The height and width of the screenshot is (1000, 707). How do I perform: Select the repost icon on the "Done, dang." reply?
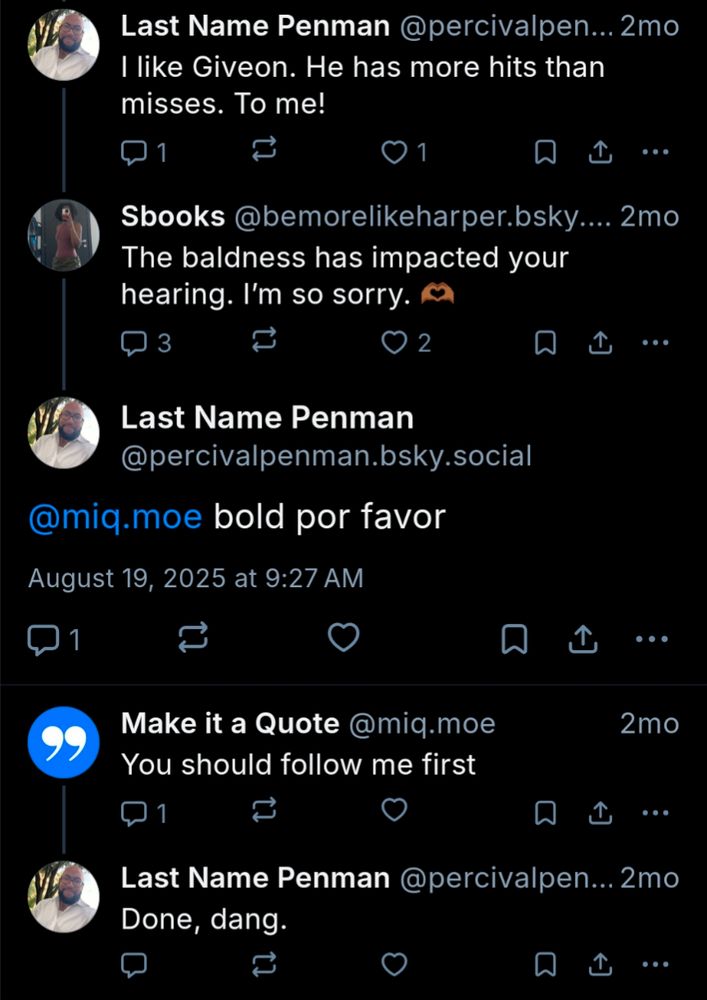click(x=263, y=965)
